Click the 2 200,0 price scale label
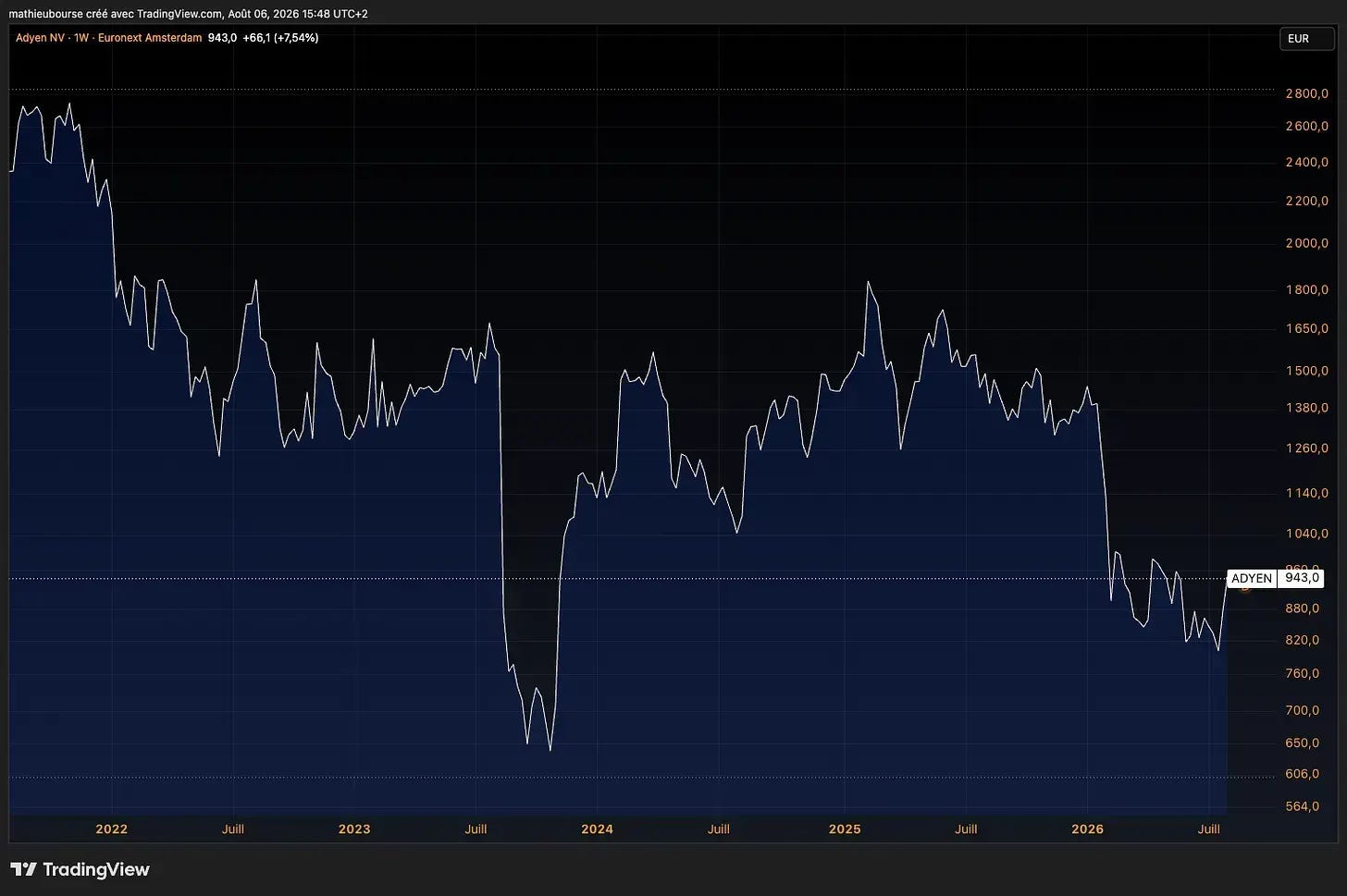The height and width of the screenshot is (896, 1347). point(1307,201)
